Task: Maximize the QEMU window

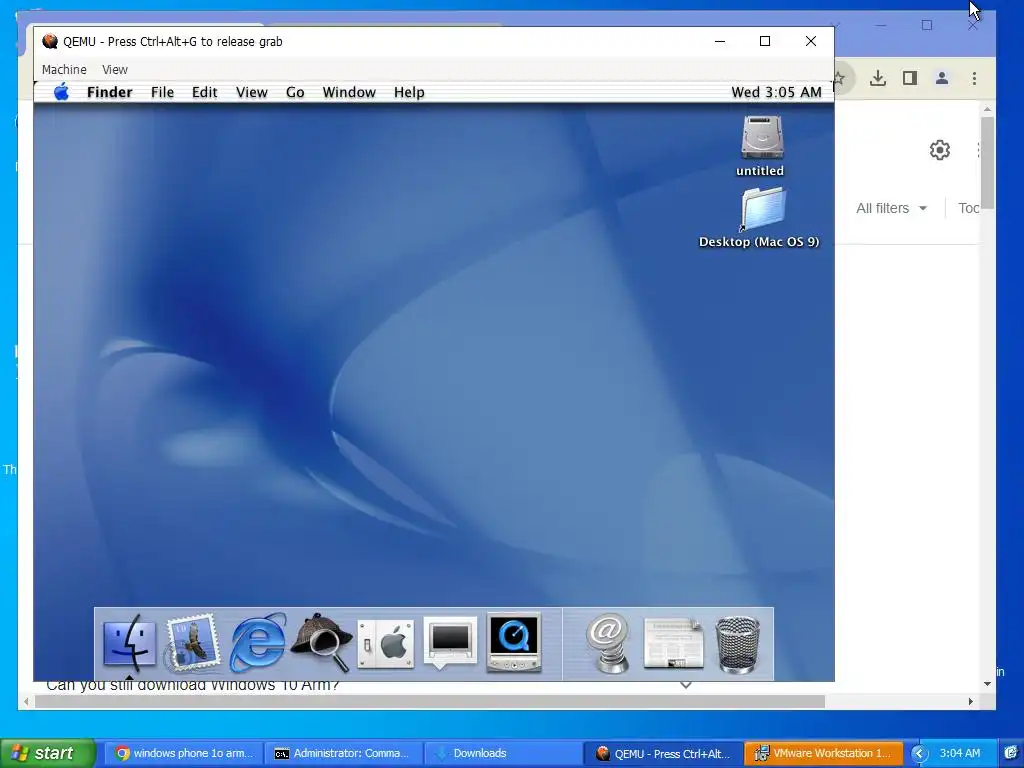Action: tap(765, 41)
